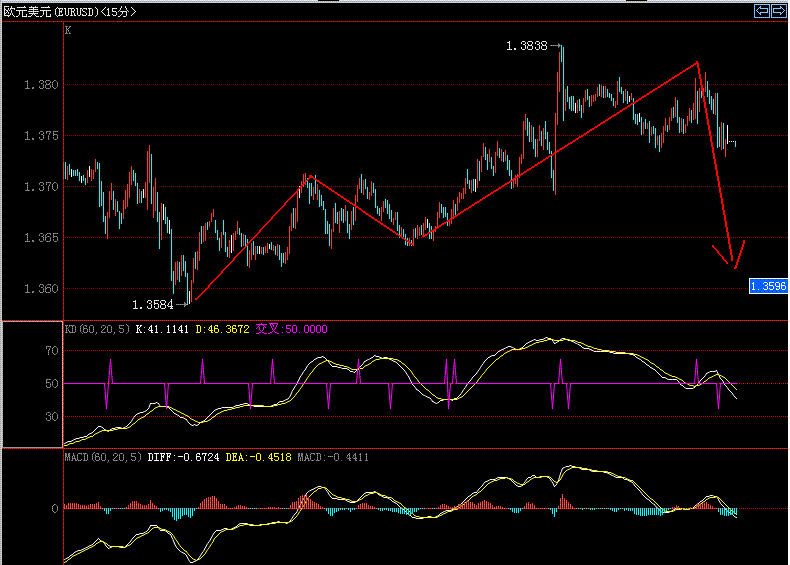Screen dimensions: 790x565
Task: Click the blue 1.3596 price tag
Action: click(x=768, y=286)
